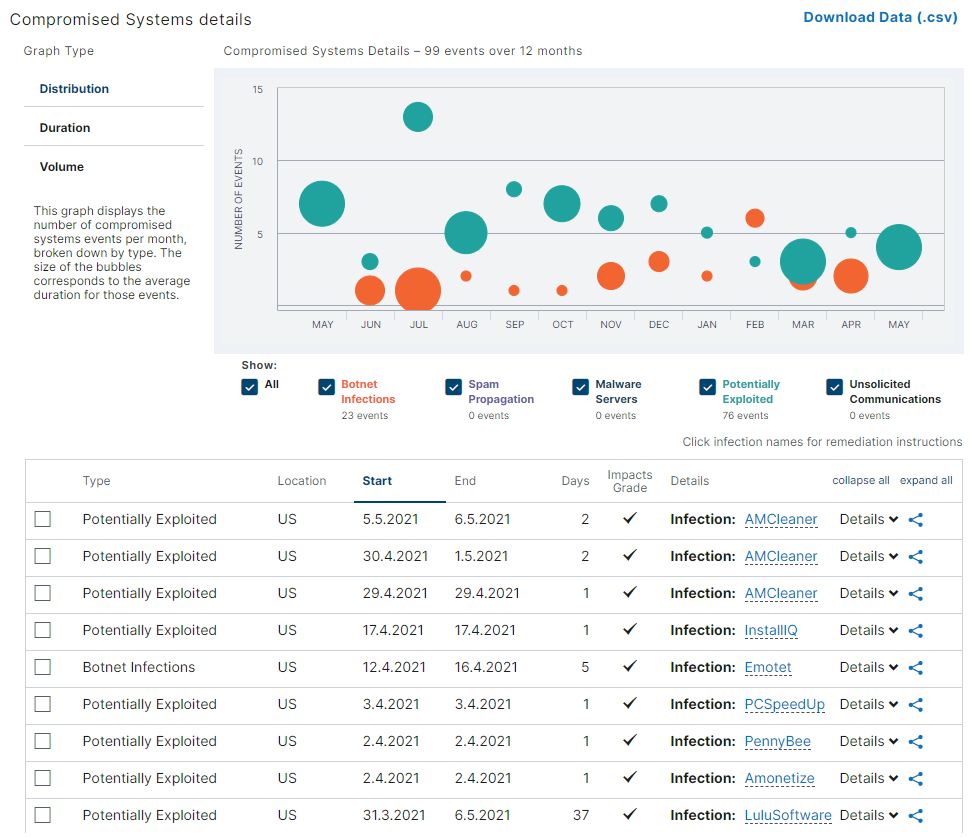Share the PennyBee infection entry
Image resolution: width=974 pixels, height=837 pixels.
pyautogui.click(x=915, y=742)
